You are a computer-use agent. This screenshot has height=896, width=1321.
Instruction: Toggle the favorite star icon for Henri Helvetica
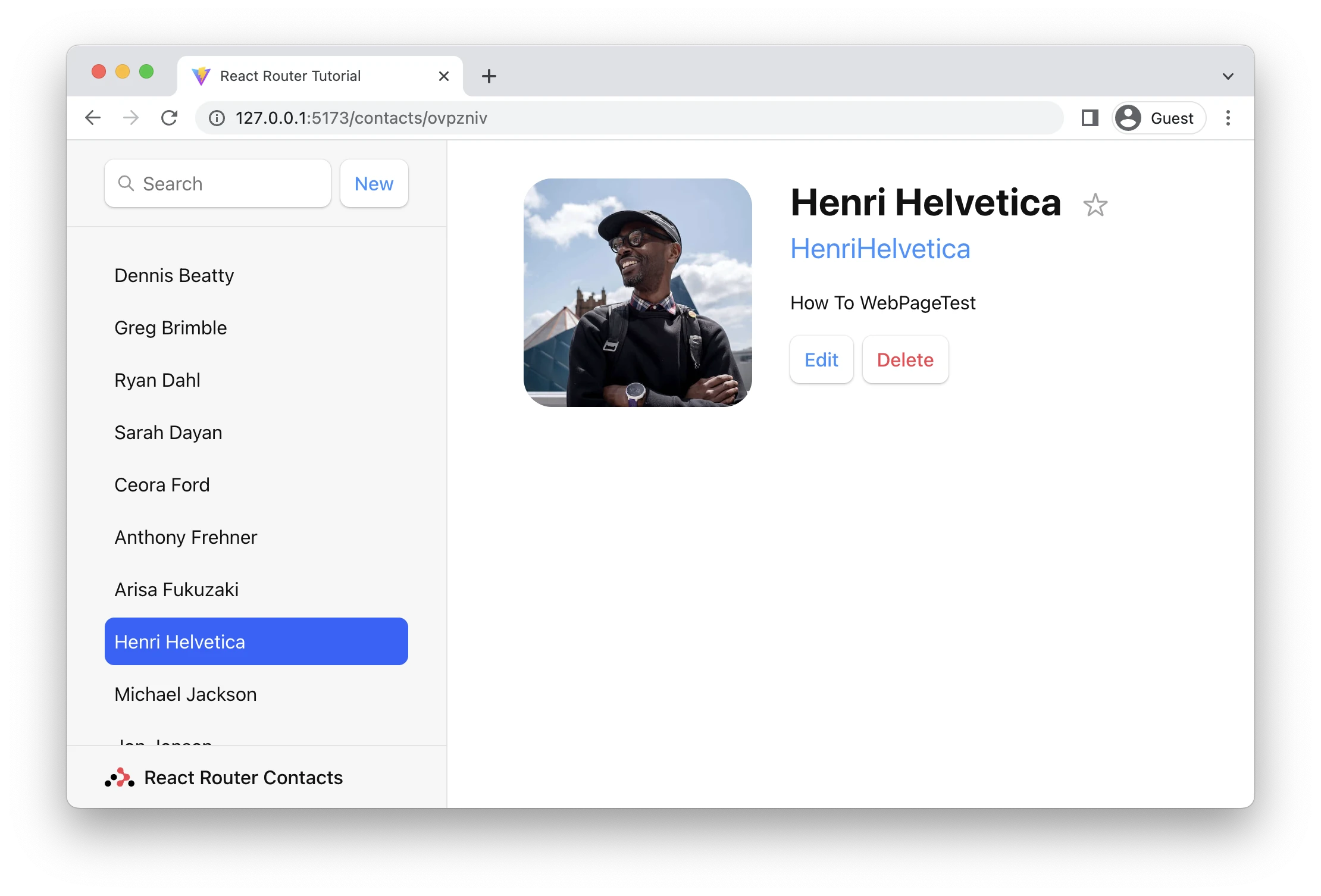point(1096,204)
